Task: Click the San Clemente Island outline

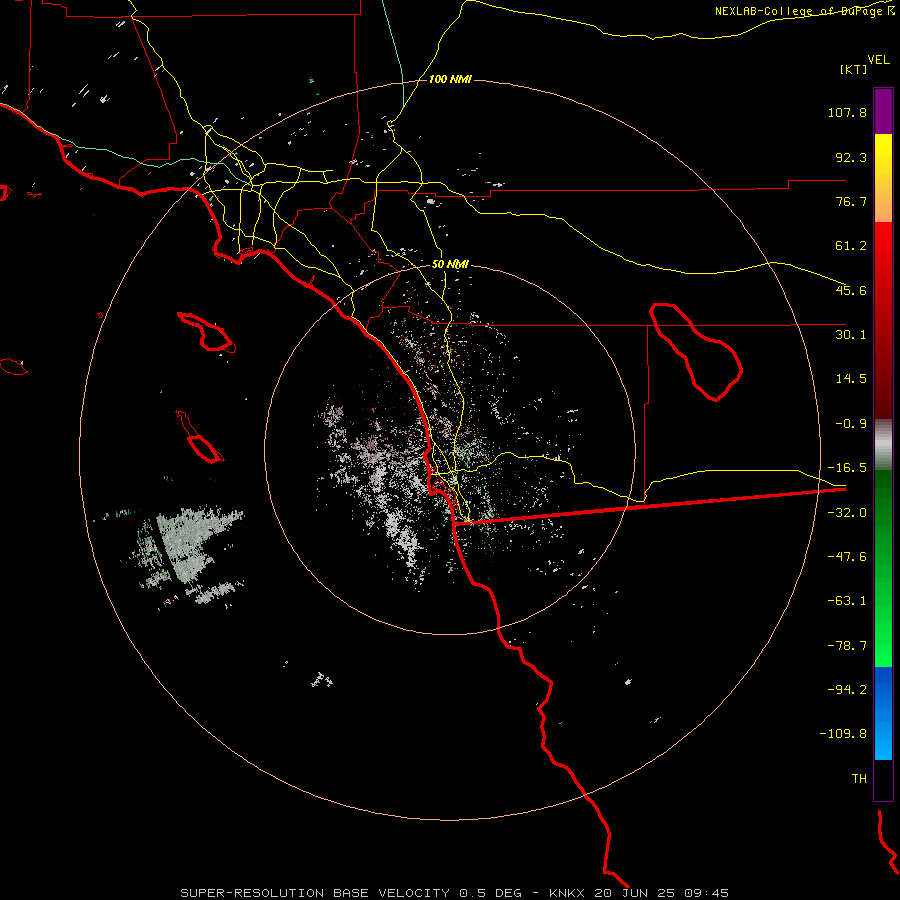Action: (200, 437)
